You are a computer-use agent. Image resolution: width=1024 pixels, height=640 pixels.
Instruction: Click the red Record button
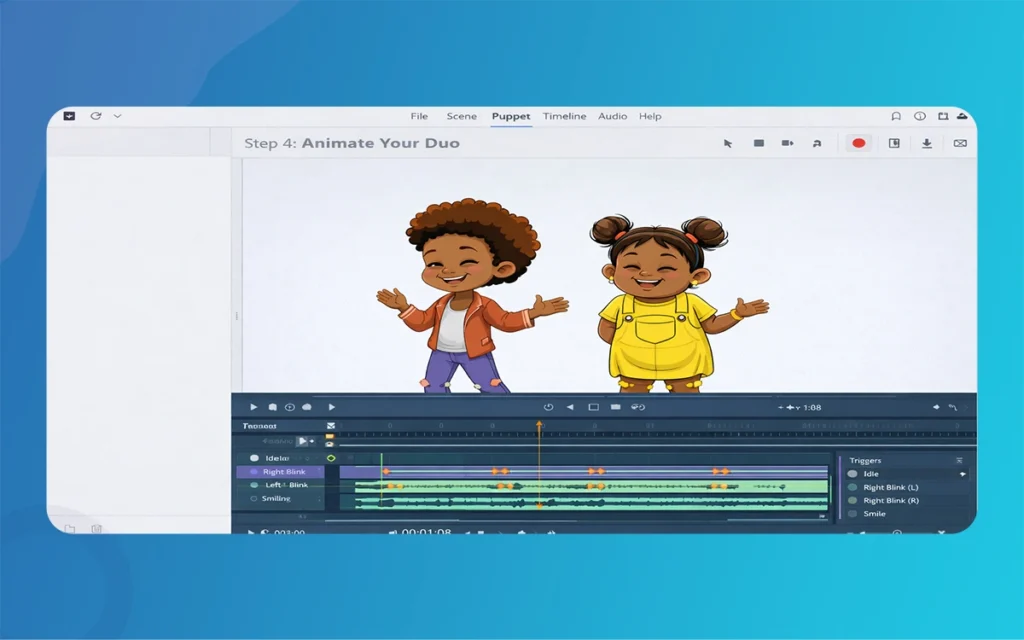858,143
